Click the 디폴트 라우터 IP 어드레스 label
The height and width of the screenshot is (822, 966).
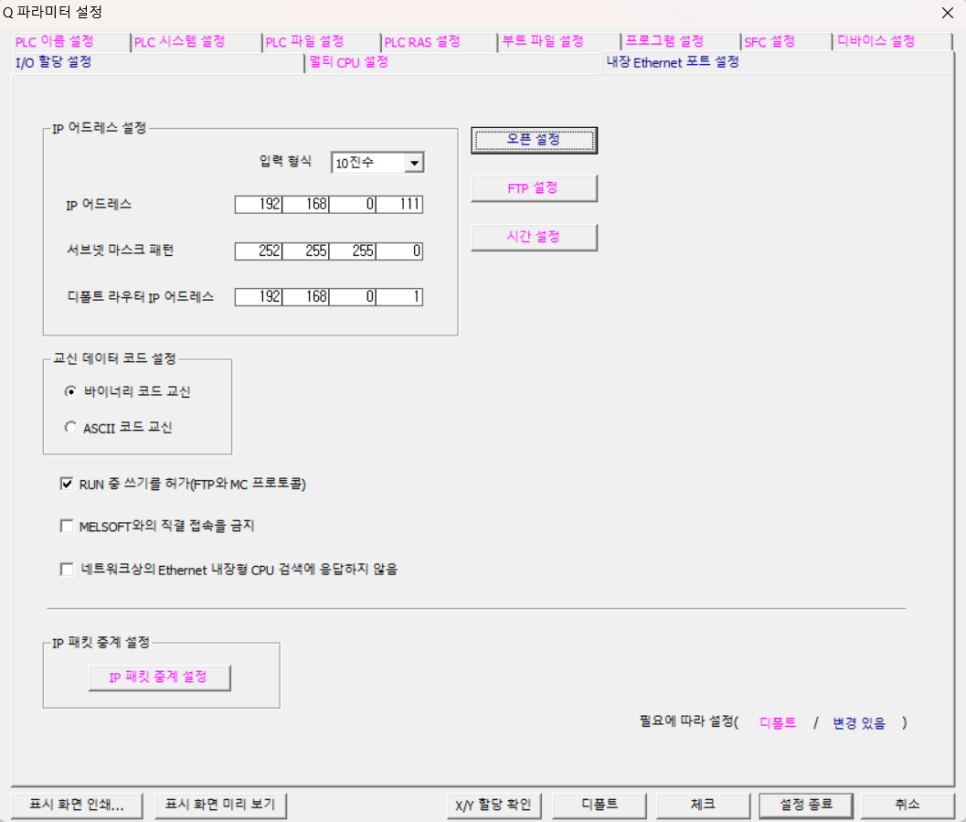coord(140,297)
